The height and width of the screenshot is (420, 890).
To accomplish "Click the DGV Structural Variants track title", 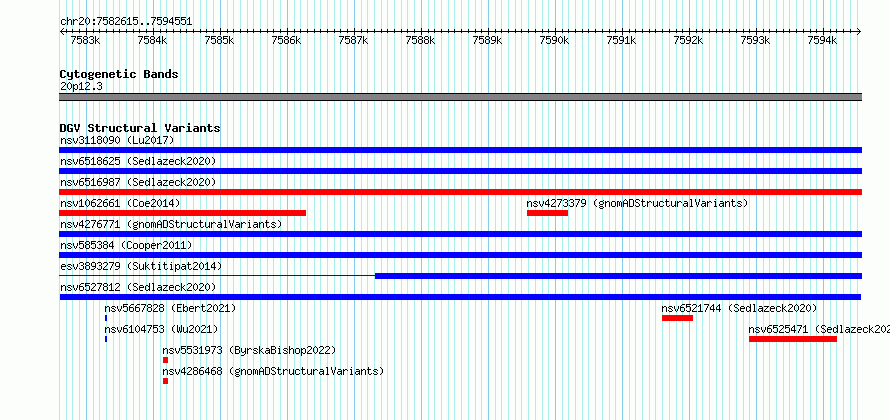I will (x=140, y=128).
